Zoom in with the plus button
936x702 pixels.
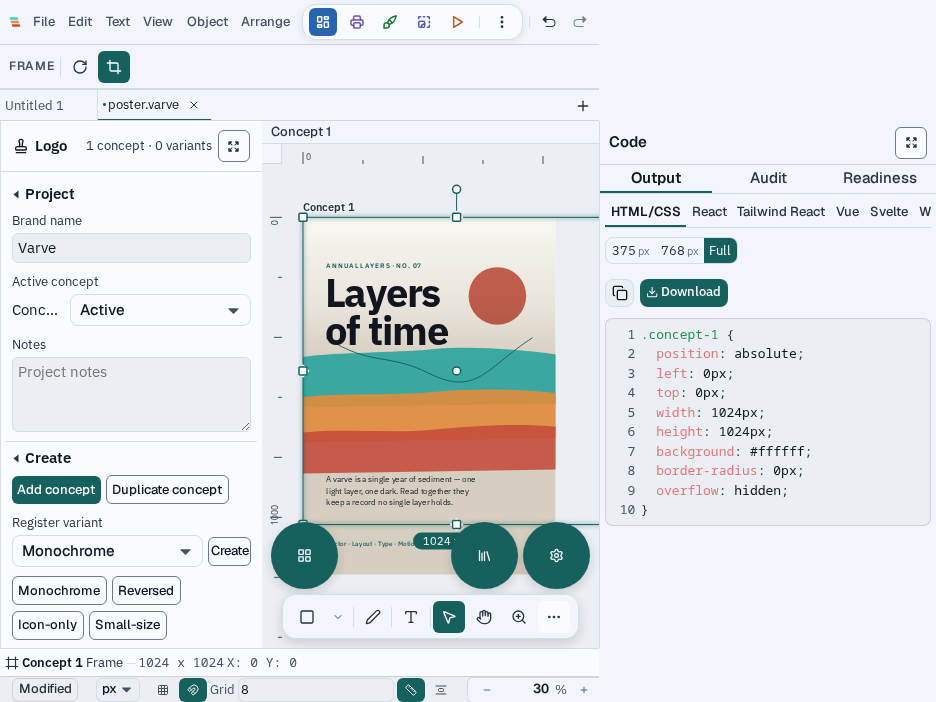[x=584, y=690]
